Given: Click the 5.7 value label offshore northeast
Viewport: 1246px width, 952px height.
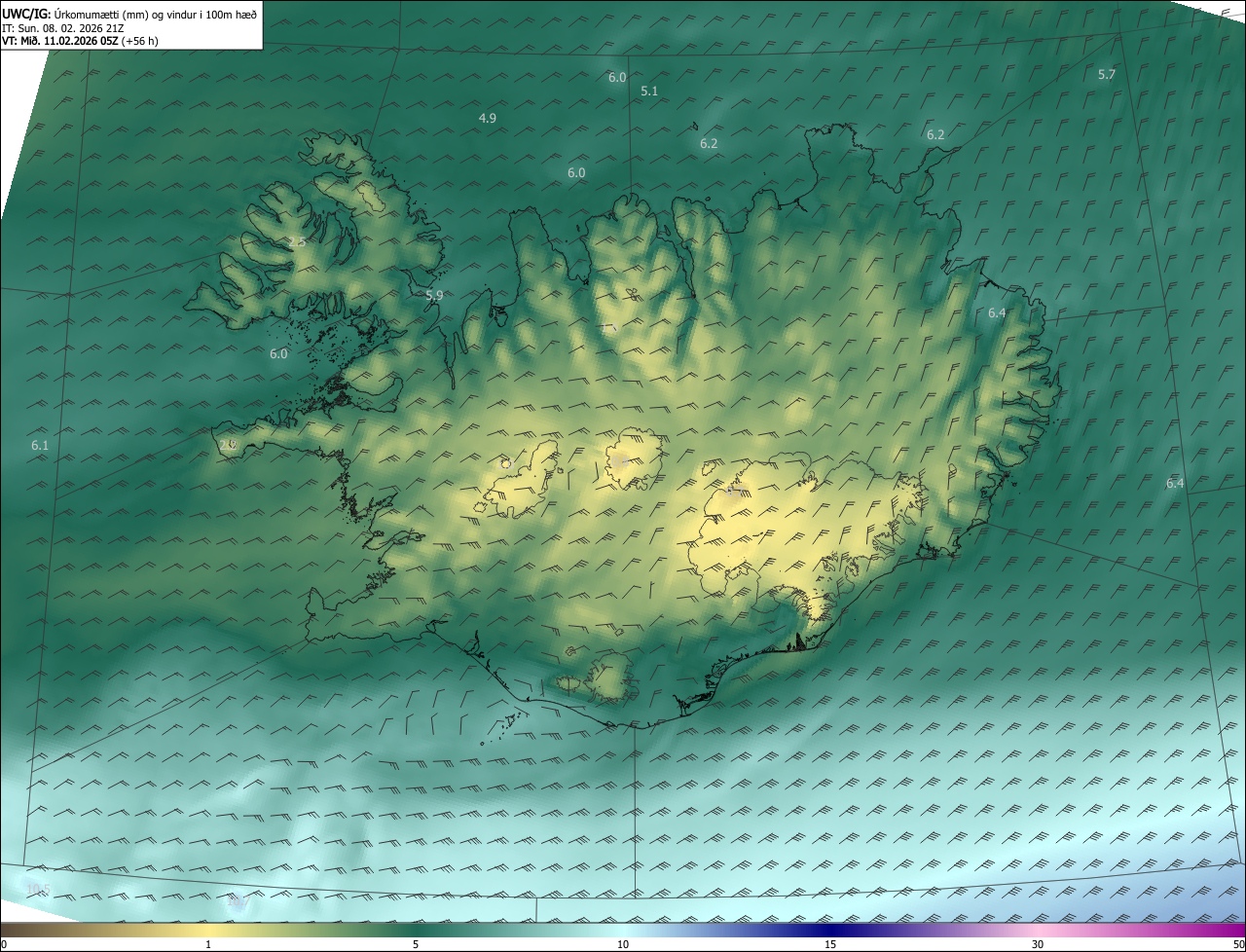Looking at the screenshot, I should tap(1107, 75).
